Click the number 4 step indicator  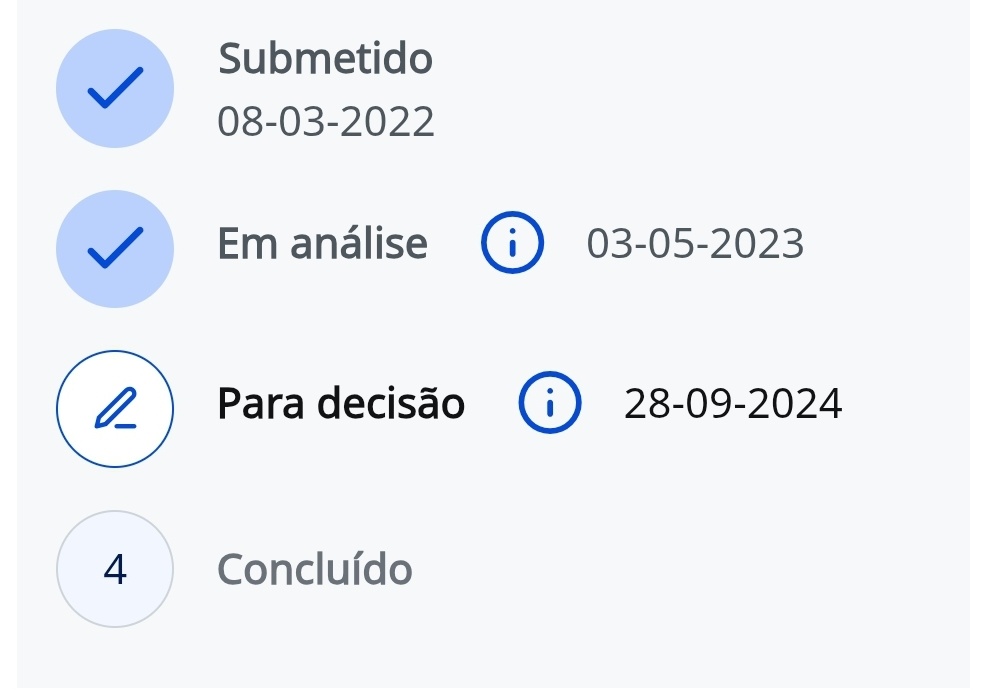coord(115,570)
